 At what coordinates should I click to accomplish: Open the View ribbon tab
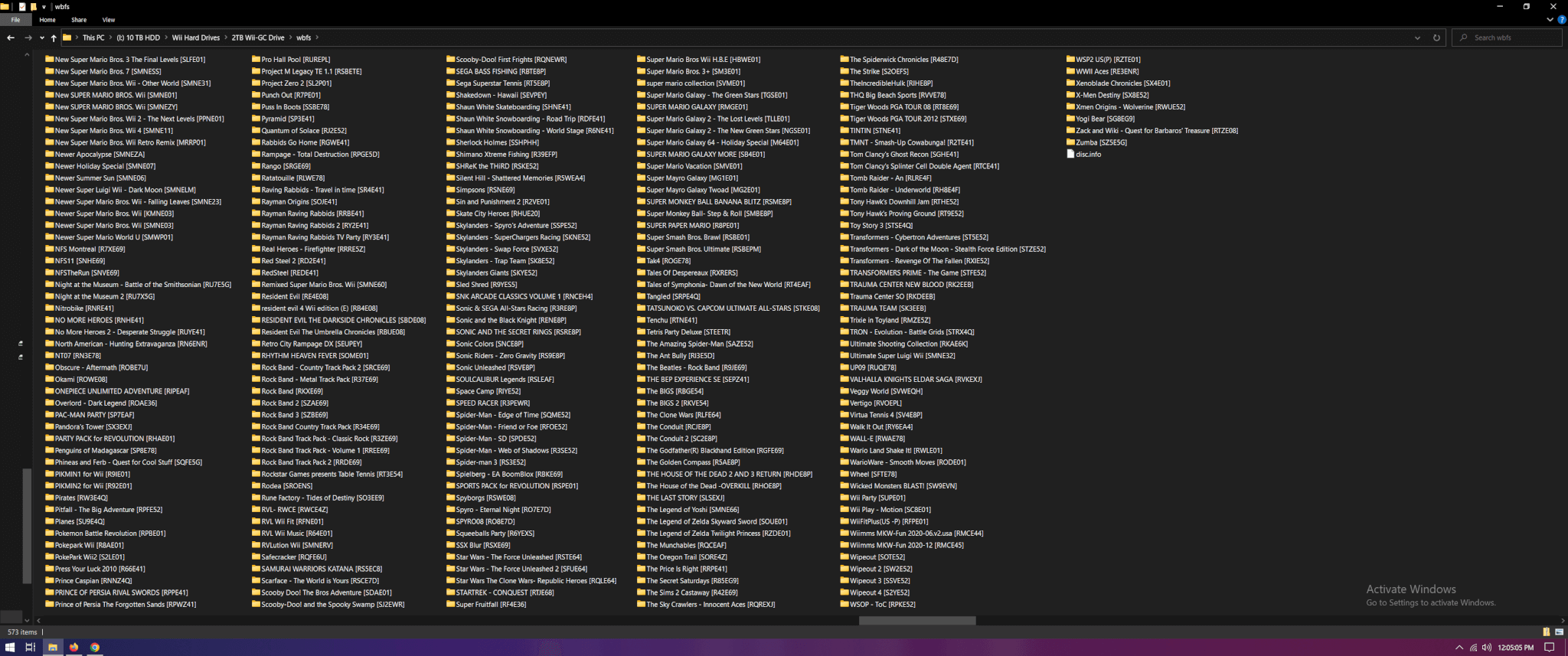(x=109, y=20)
